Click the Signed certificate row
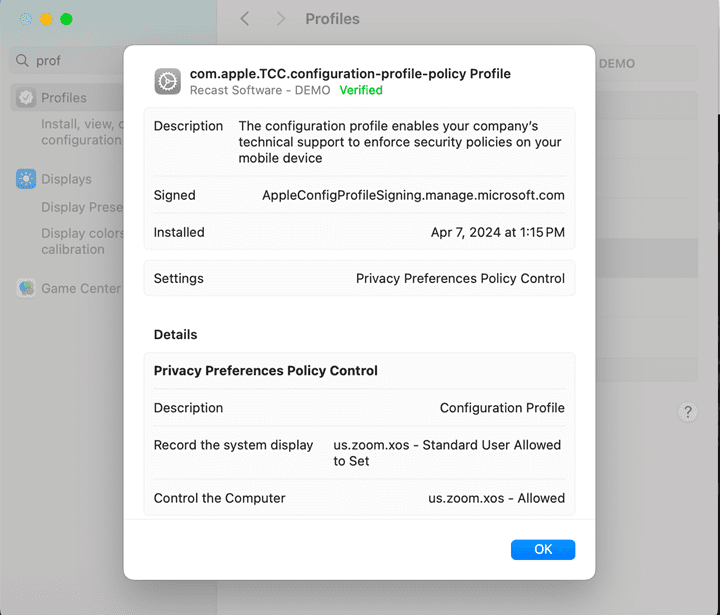This screenshot has height=615, width=720. tap(359, 195)
